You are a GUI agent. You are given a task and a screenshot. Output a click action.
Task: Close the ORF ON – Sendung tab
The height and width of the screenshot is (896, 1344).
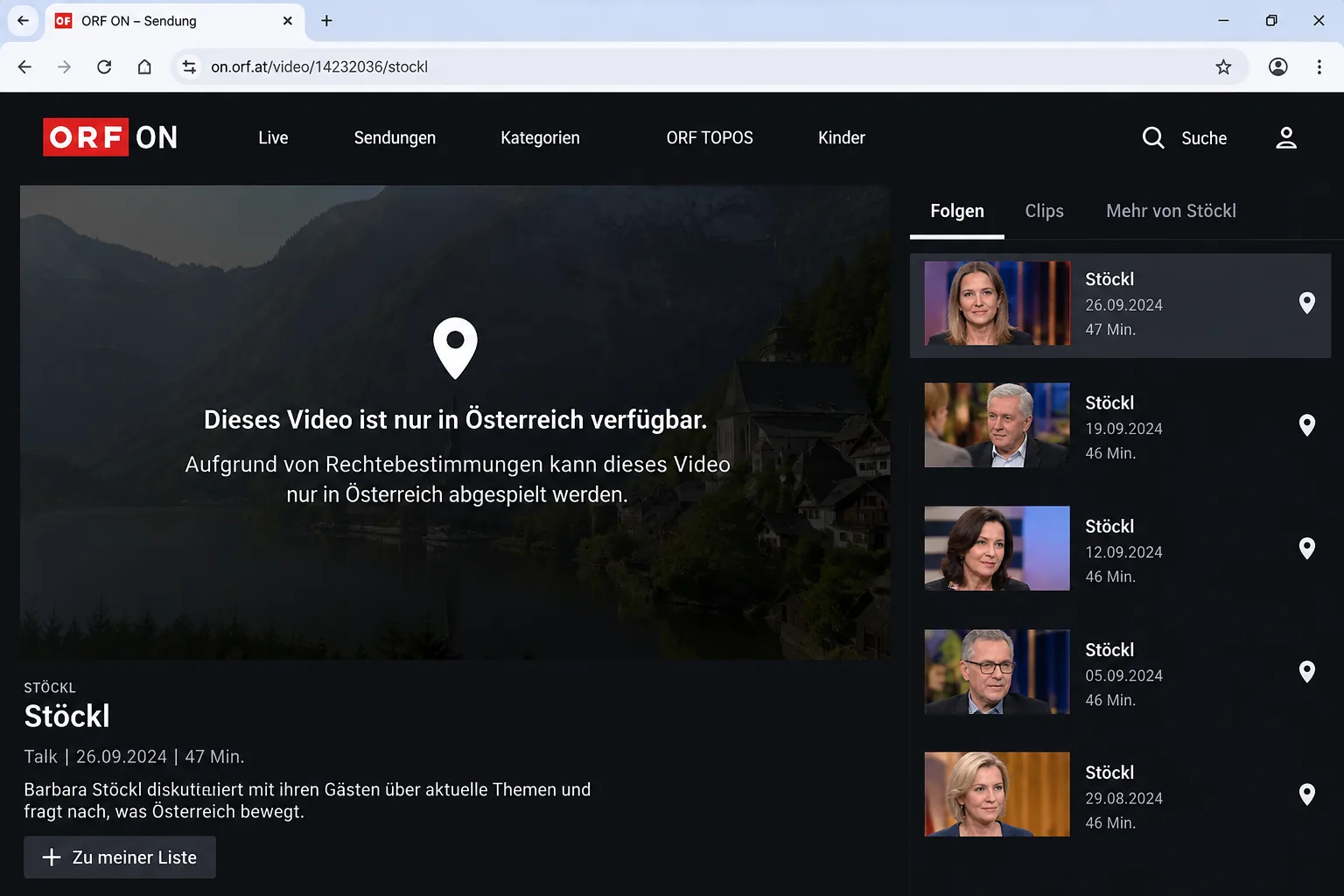pyautogui.click(x=287, y=20)
